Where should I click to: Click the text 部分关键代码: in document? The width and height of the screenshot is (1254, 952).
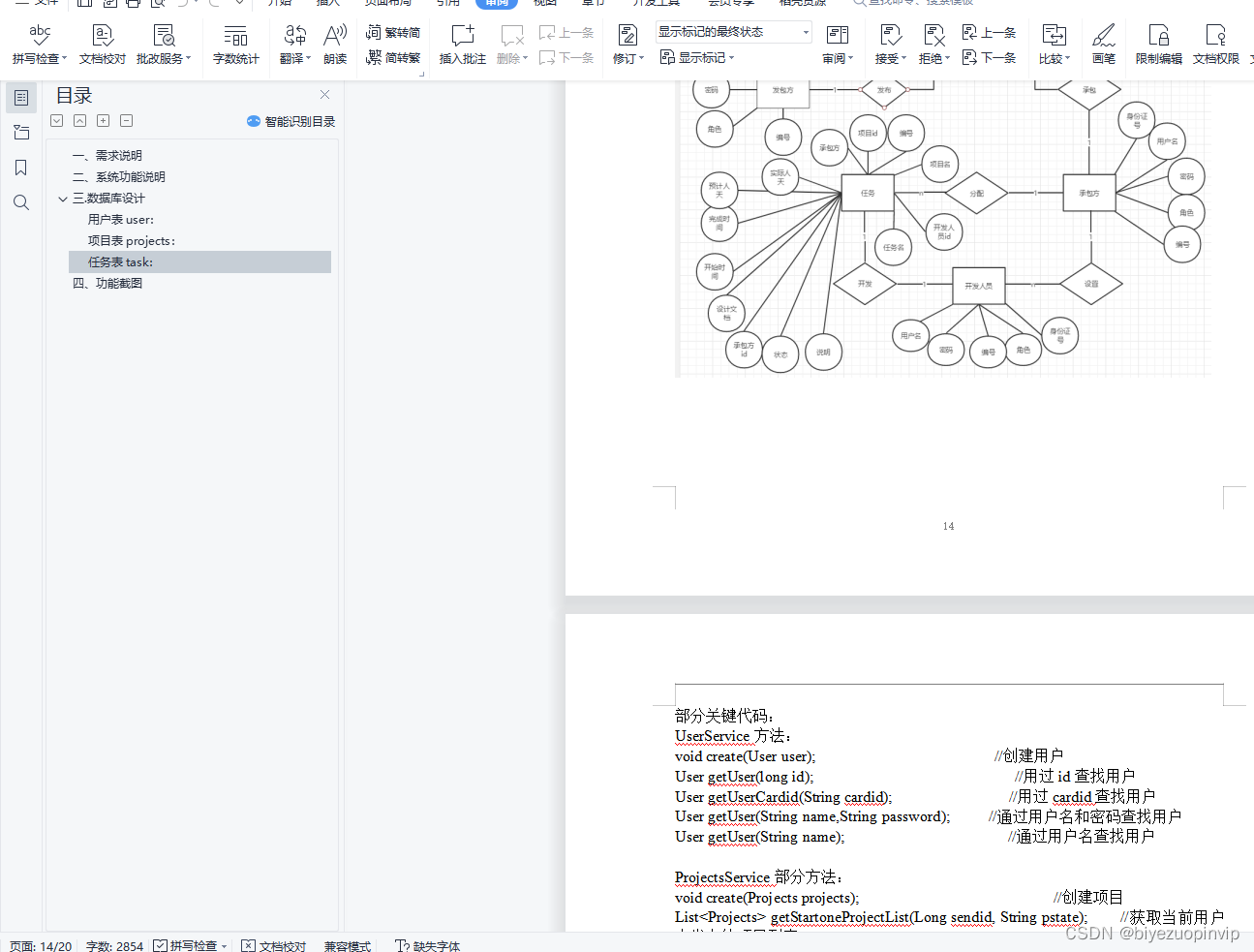(x=724, y=716)
